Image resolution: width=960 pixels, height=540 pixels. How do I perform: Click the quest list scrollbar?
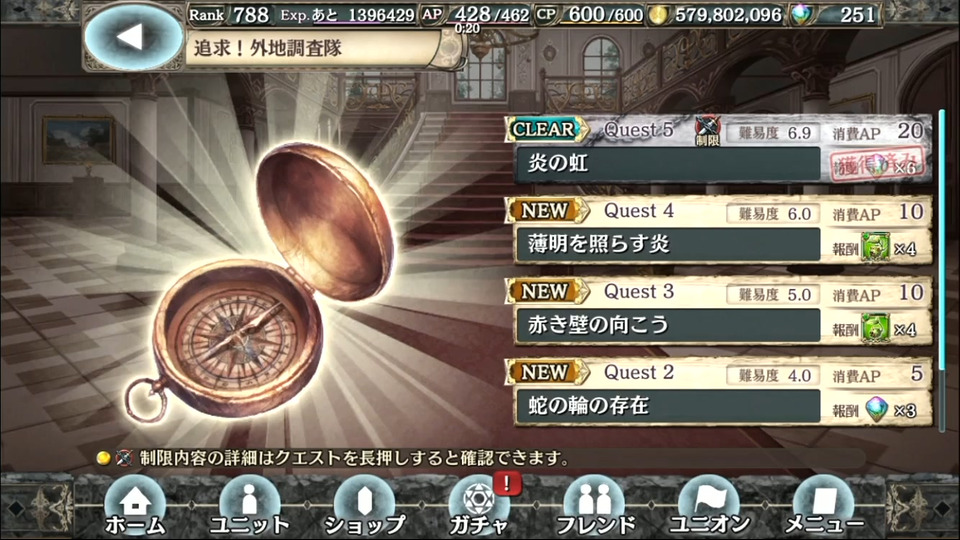click(x=942, y=269)
